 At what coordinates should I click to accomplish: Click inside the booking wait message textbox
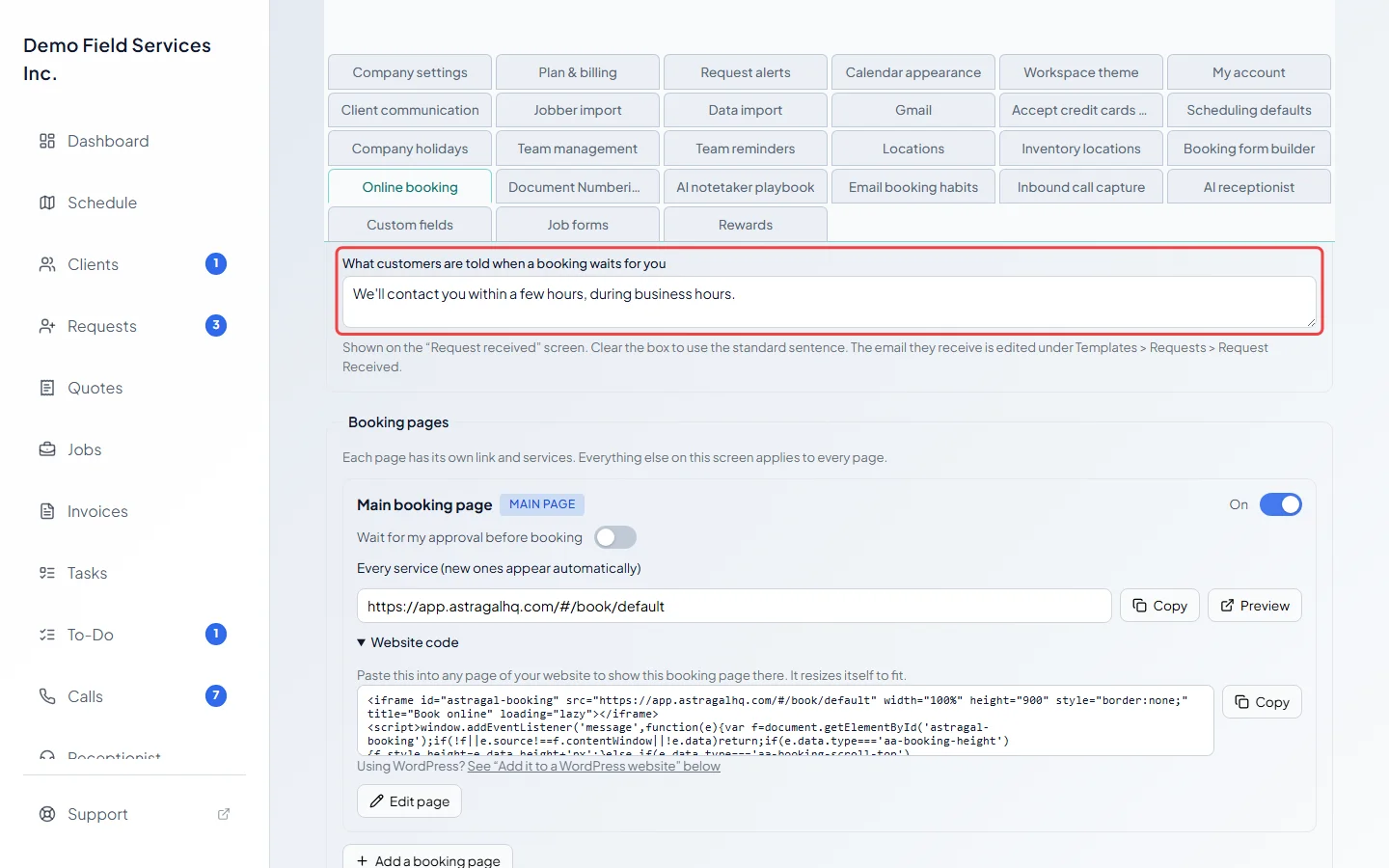(830, 303)
